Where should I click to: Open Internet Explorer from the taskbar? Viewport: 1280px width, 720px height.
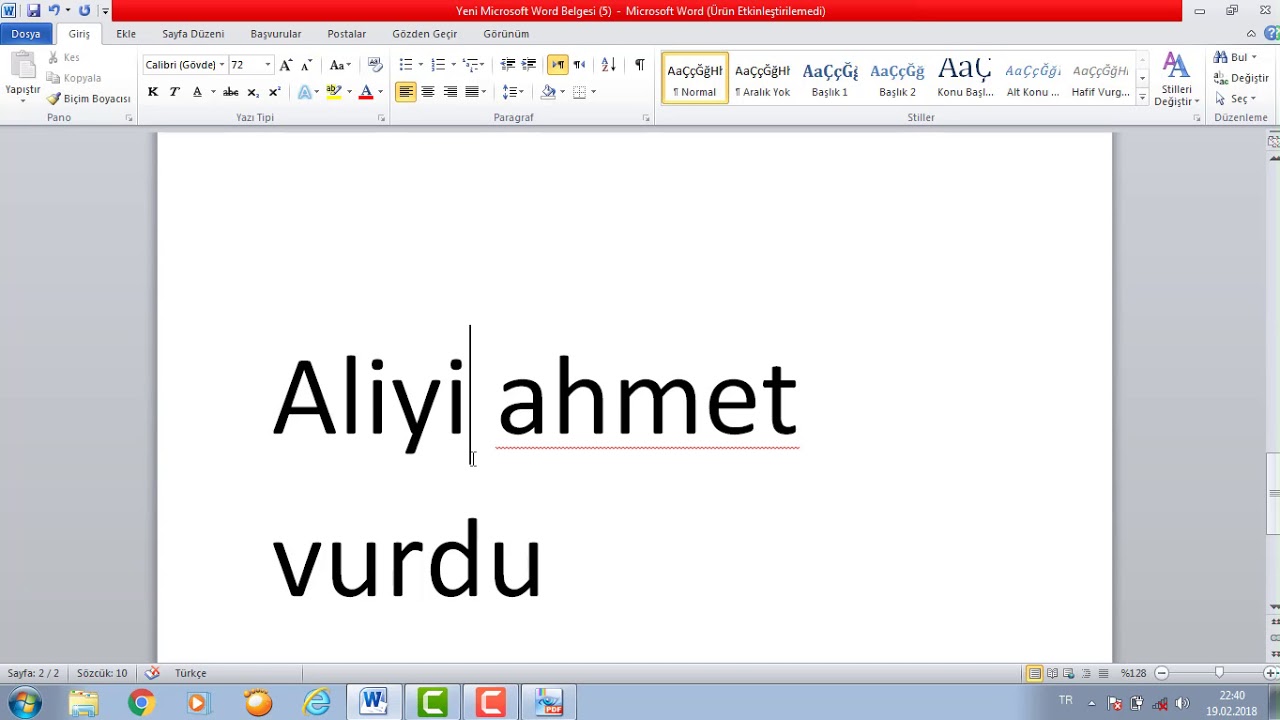pyautogui.click(x=316, y=703)
